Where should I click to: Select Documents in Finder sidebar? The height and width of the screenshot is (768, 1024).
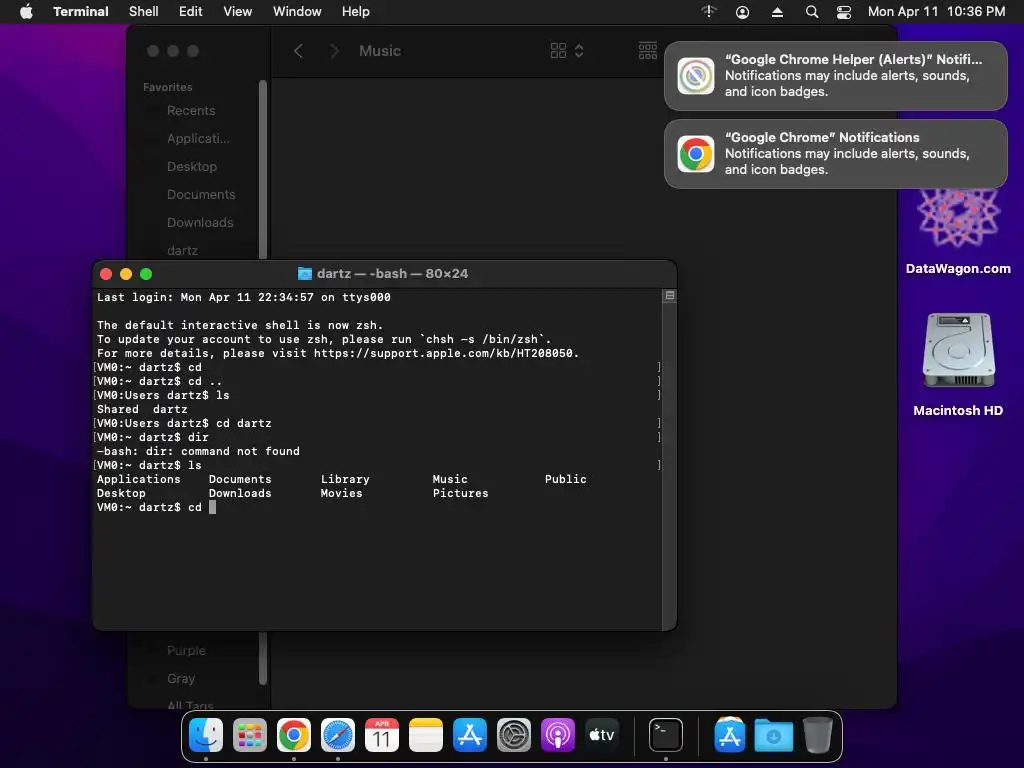coord(200,195)
